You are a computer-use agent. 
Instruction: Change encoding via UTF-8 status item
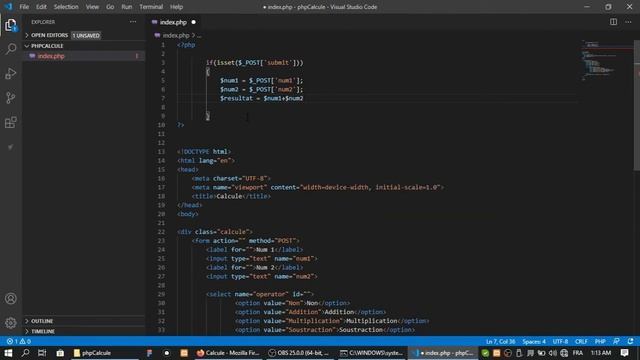point(560,341)
